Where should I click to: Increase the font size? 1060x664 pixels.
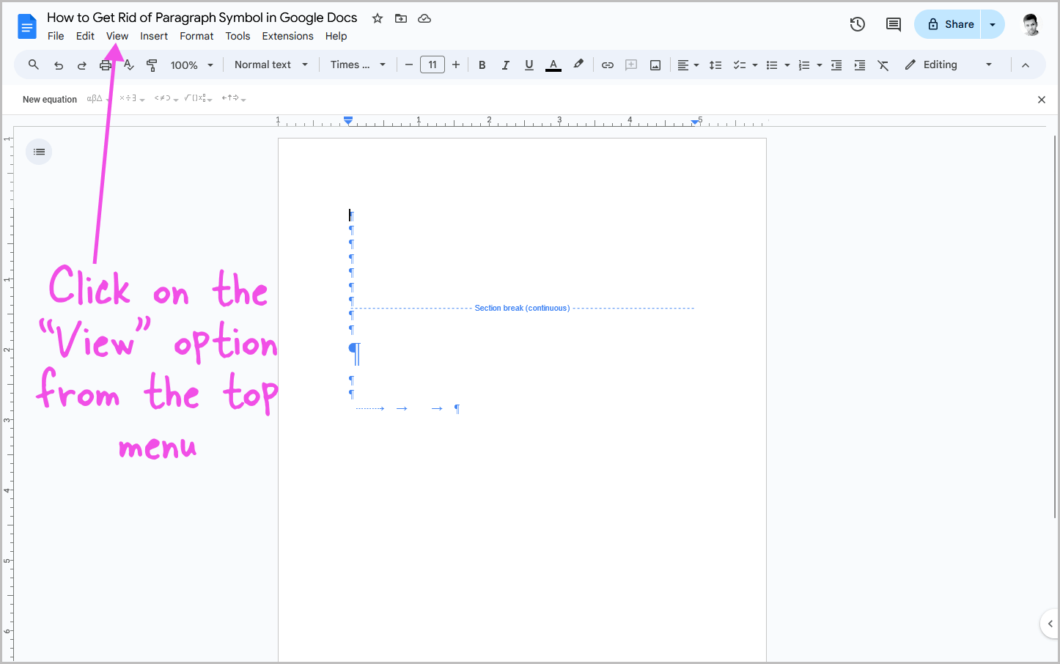[x=456, y=65]
